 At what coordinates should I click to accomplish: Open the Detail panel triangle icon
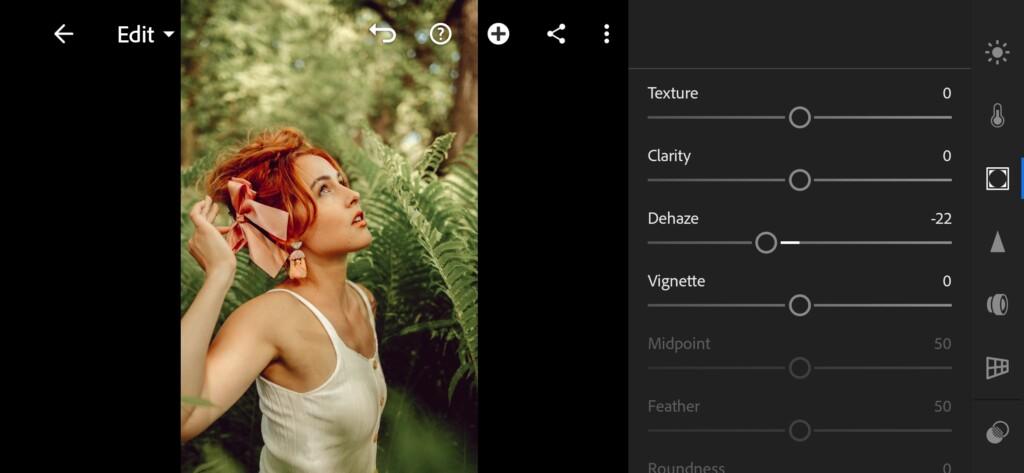coord(997,241)
